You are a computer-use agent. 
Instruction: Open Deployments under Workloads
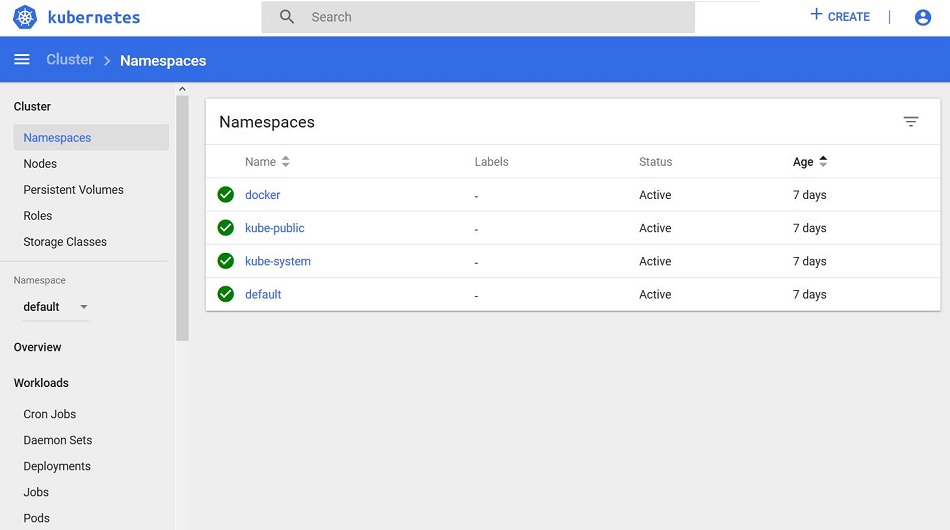click(x=57, y=466)
